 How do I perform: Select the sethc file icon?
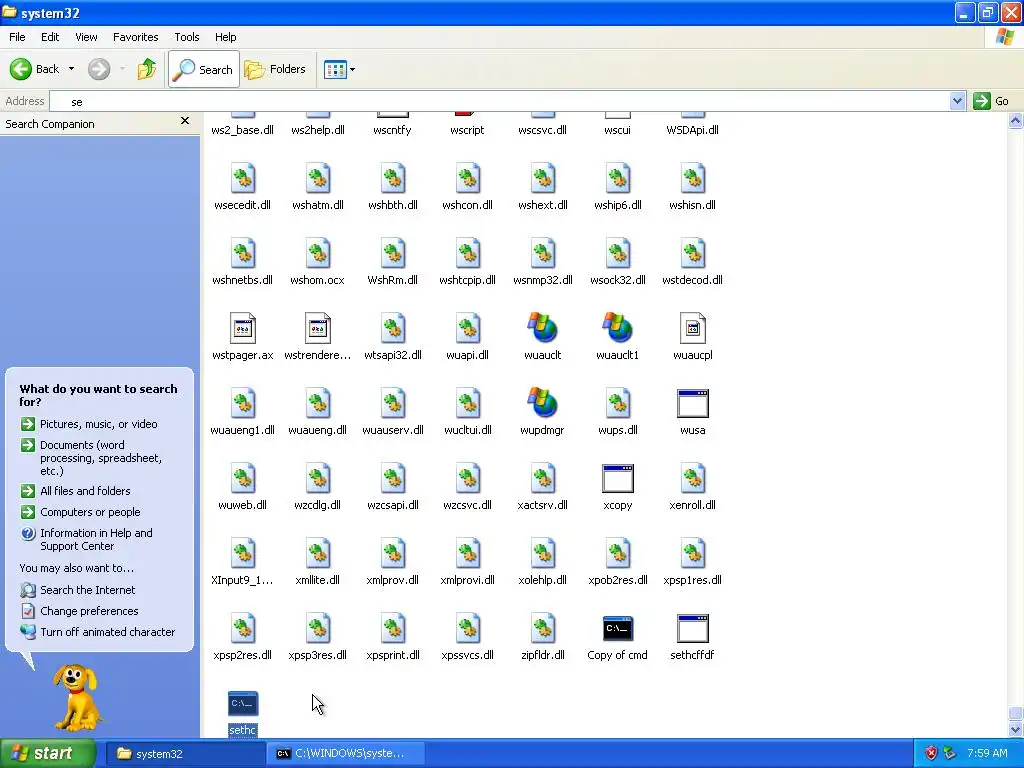(242, 703)
